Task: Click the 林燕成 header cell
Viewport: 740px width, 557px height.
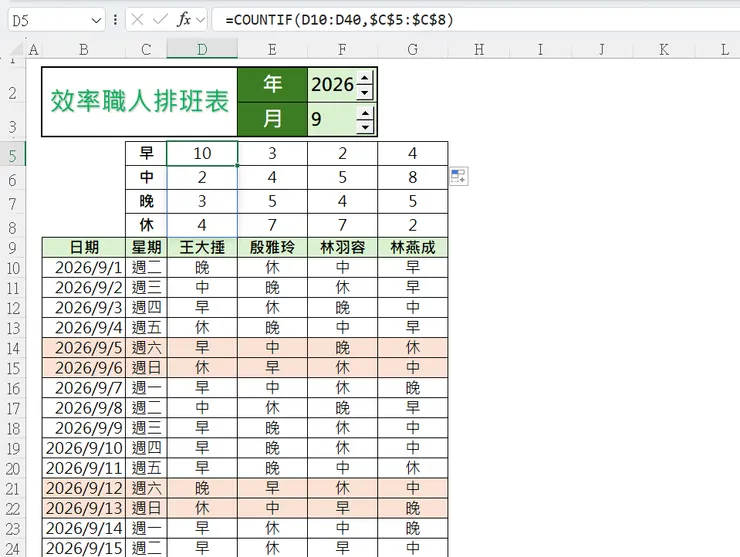Action: [412, 247]
